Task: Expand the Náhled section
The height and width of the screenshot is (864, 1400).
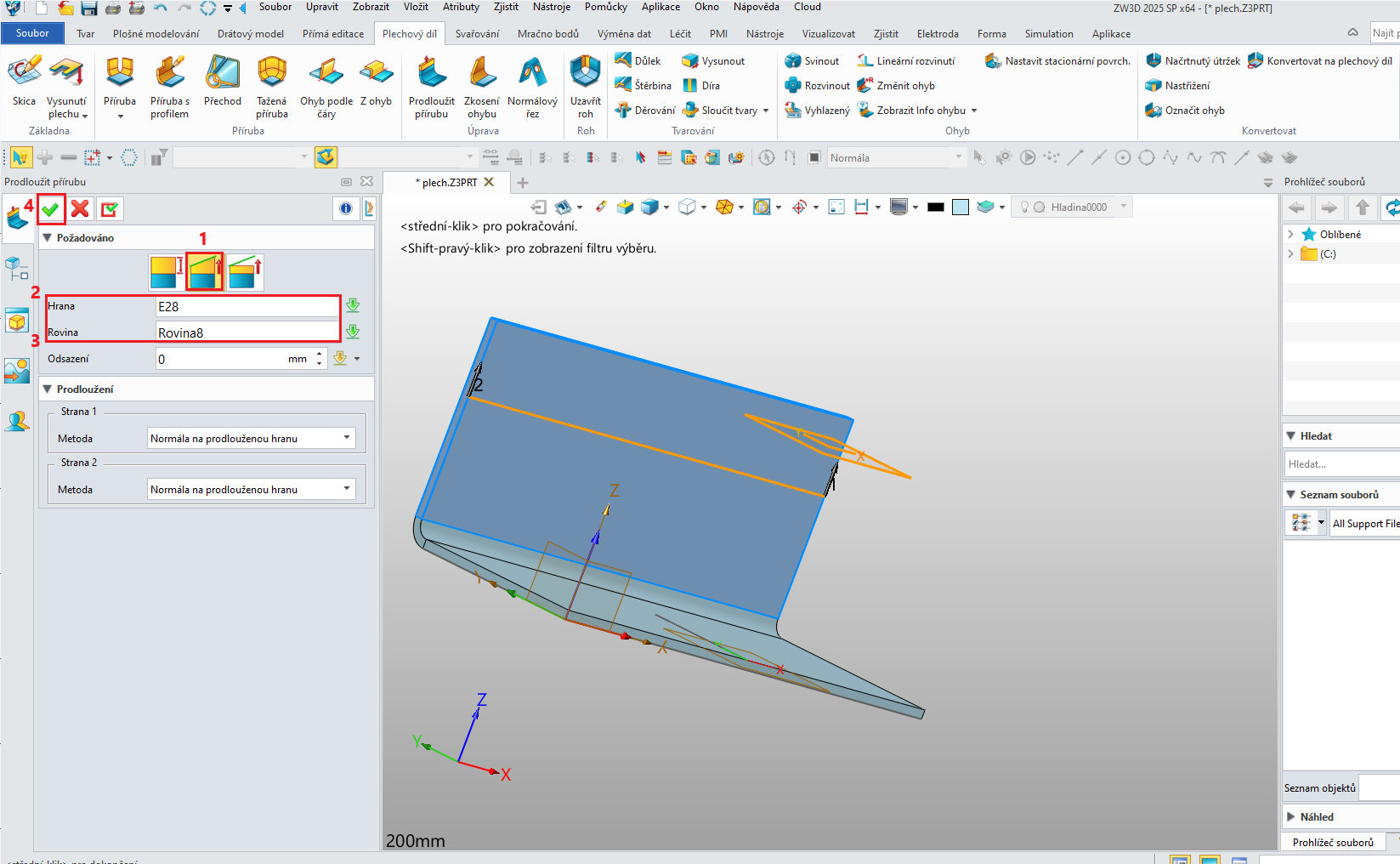Action: [1291, 817]
